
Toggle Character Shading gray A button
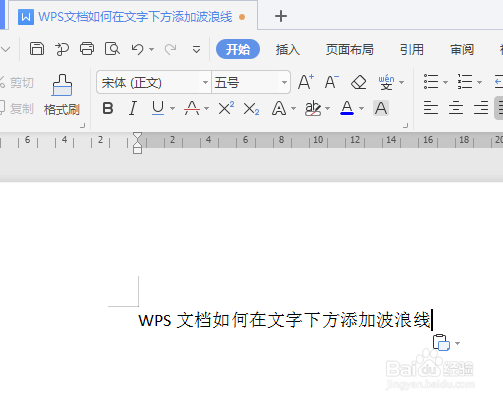381,108
